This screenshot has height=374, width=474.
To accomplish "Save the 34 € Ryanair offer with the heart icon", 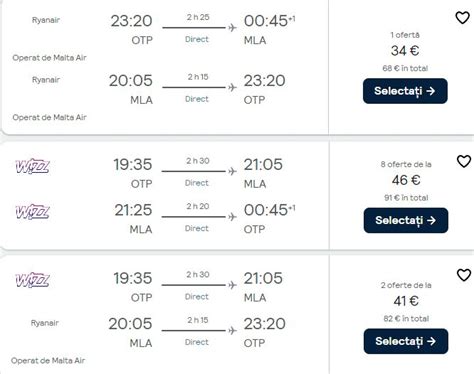I will (462, 18).
